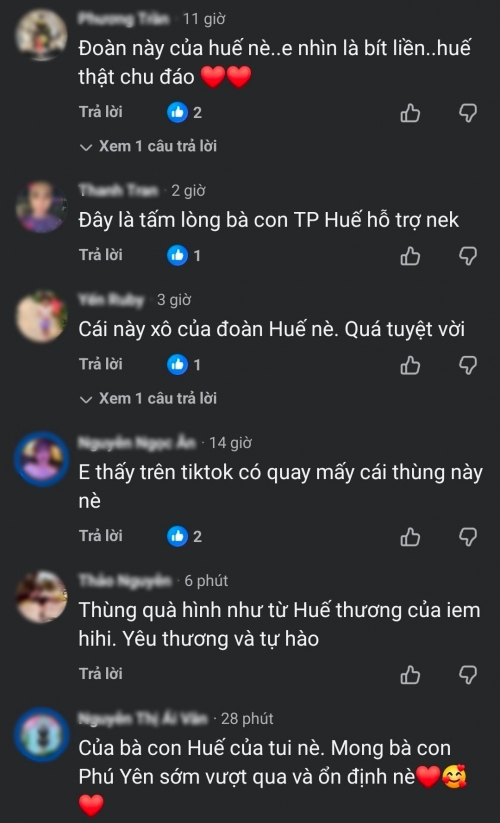This screenshot has width=500, height=823.
Task: Tap thumbs-down on TP Huế hỗ trợ comment
Action: (x=467, y=256)
